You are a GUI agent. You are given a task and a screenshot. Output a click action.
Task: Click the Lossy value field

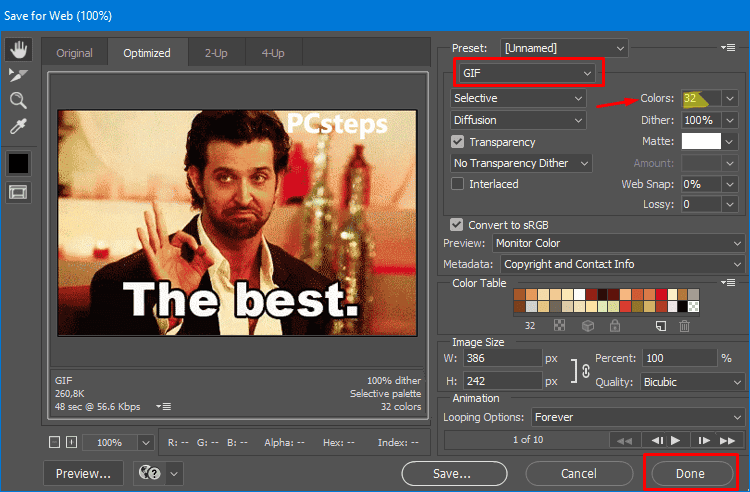pos(701,205)
